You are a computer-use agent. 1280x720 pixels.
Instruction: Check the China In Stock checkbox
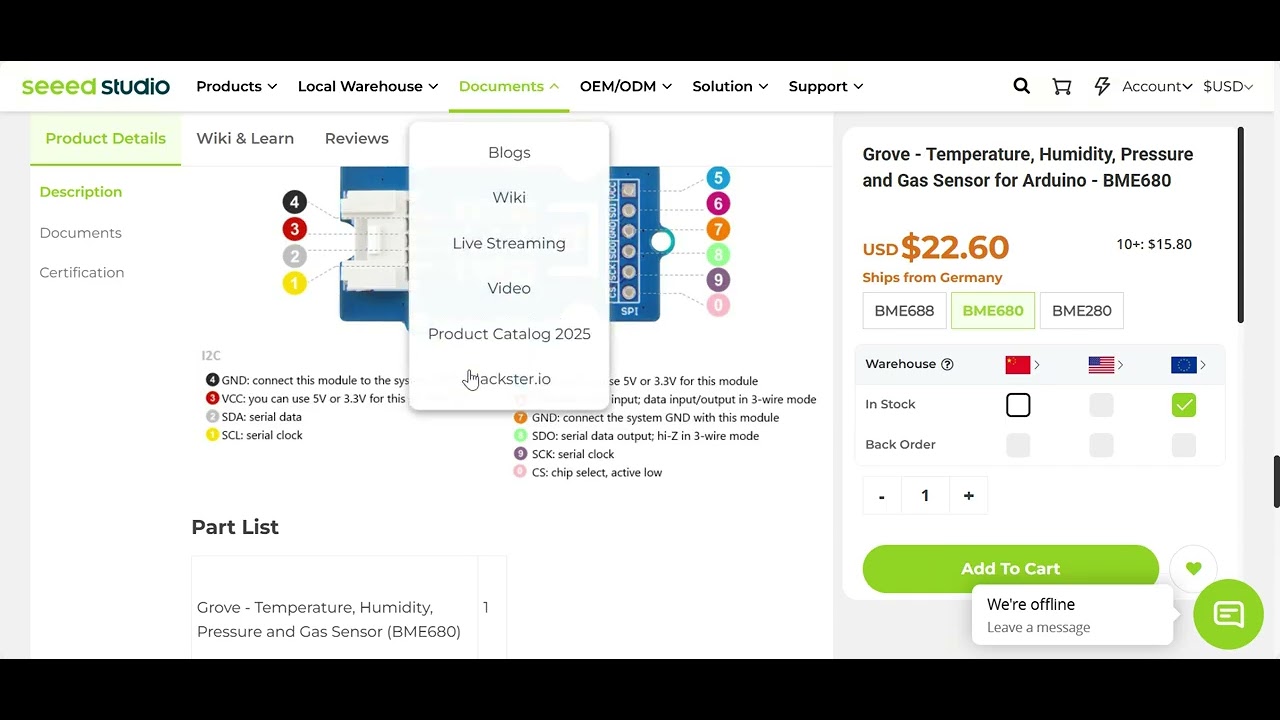point(1018,405)
